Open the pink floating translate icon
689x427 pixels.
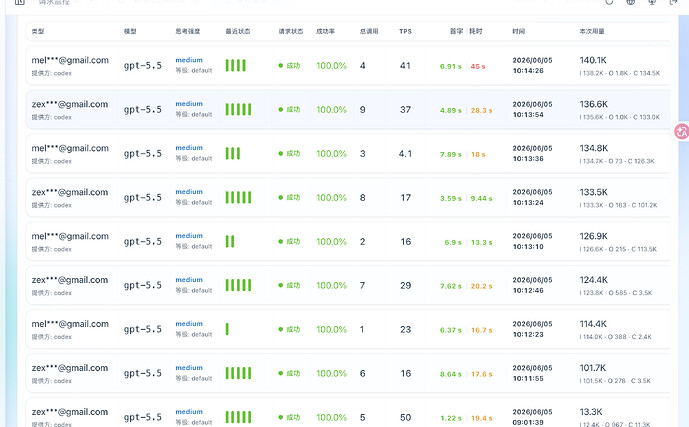point(682,131)
